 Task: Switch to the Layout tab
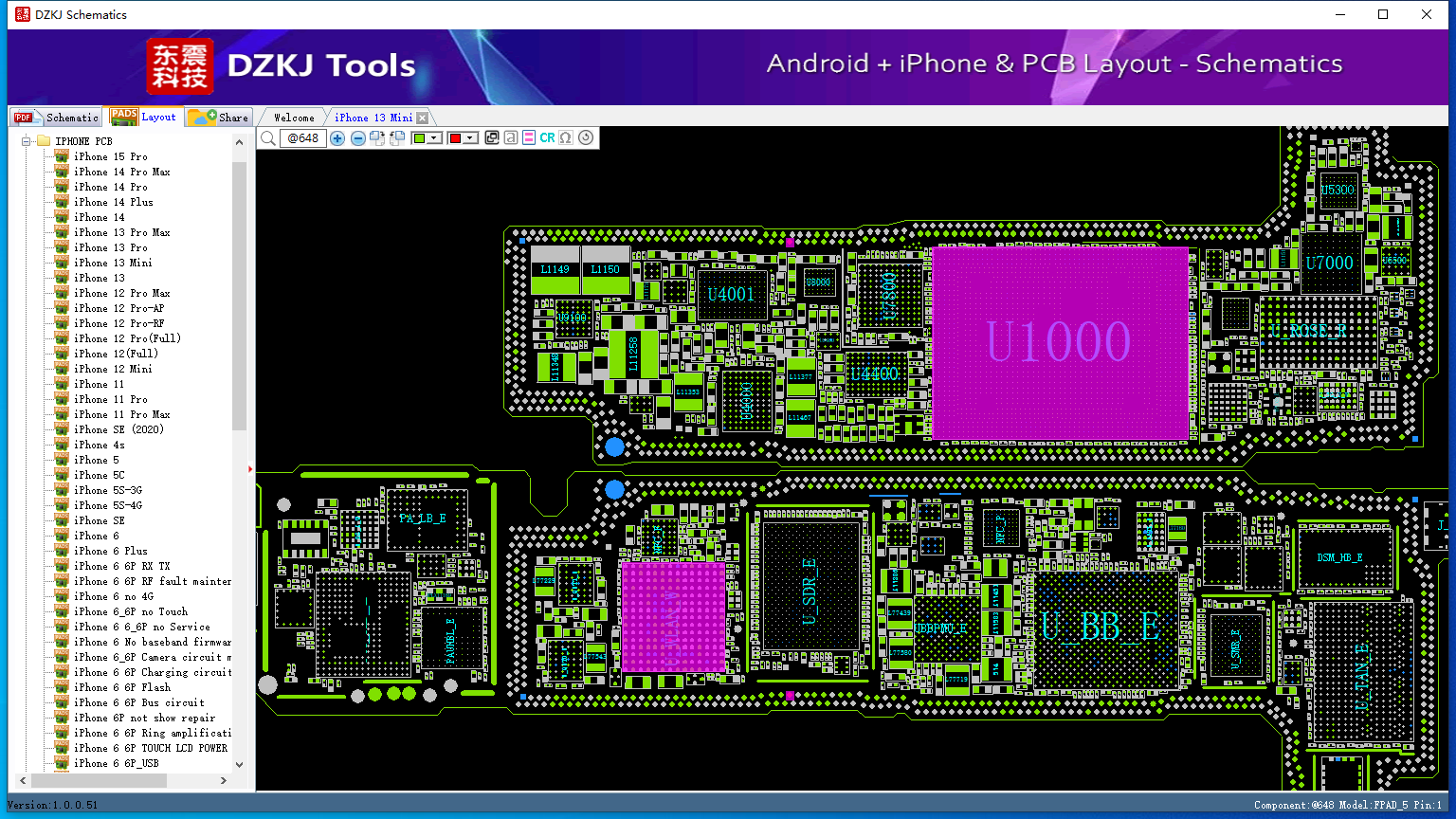tap(143, 117)
